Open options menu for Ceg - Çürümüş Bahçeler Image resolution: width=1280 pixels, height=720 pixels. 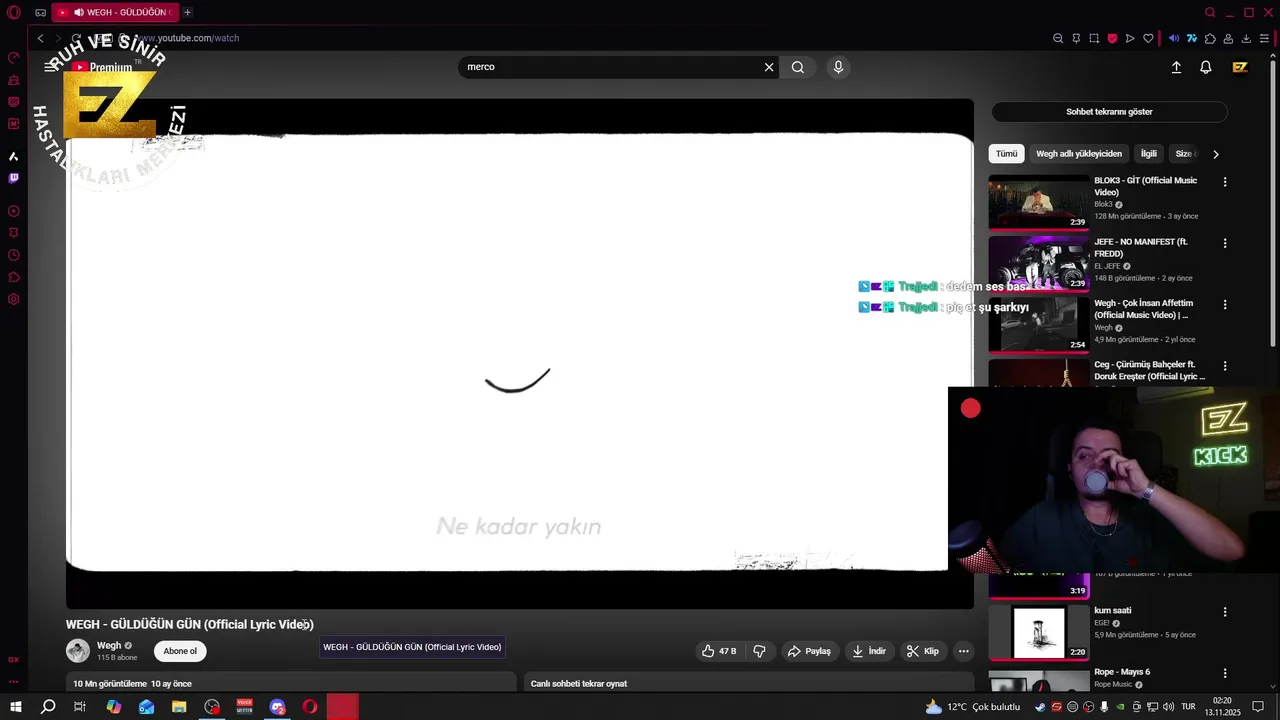1225,366
